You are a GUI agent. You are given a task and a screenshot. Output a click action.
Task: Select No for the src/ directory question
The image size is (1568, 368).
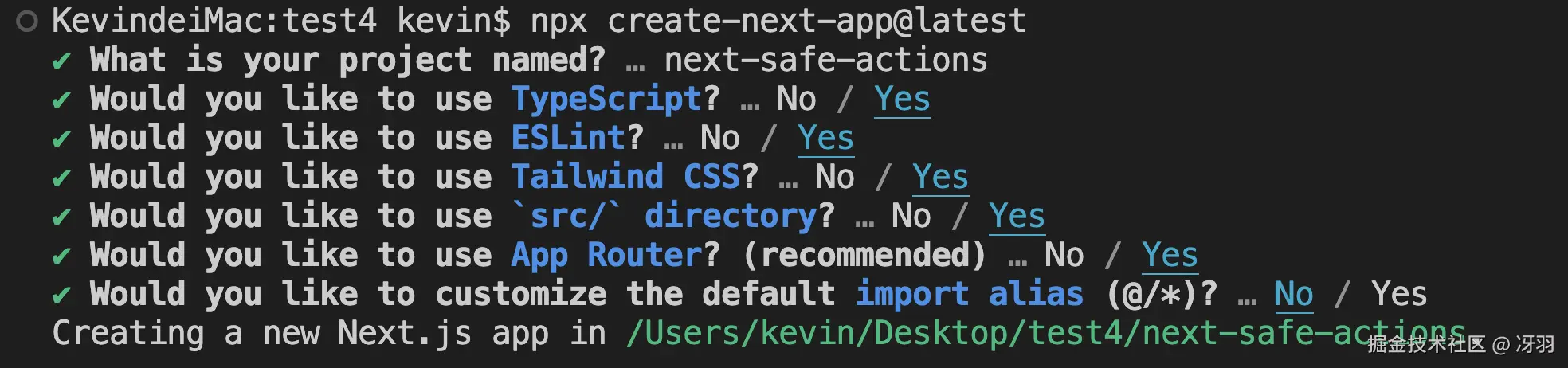[911, 217]
